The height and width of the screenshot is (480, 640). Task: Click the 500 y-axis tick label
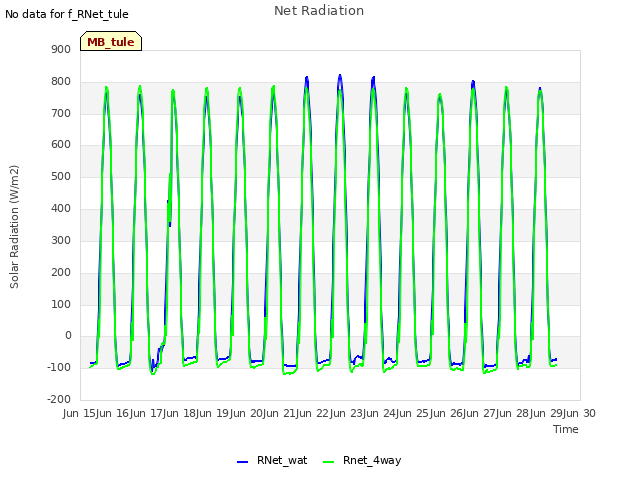(61, 177)
